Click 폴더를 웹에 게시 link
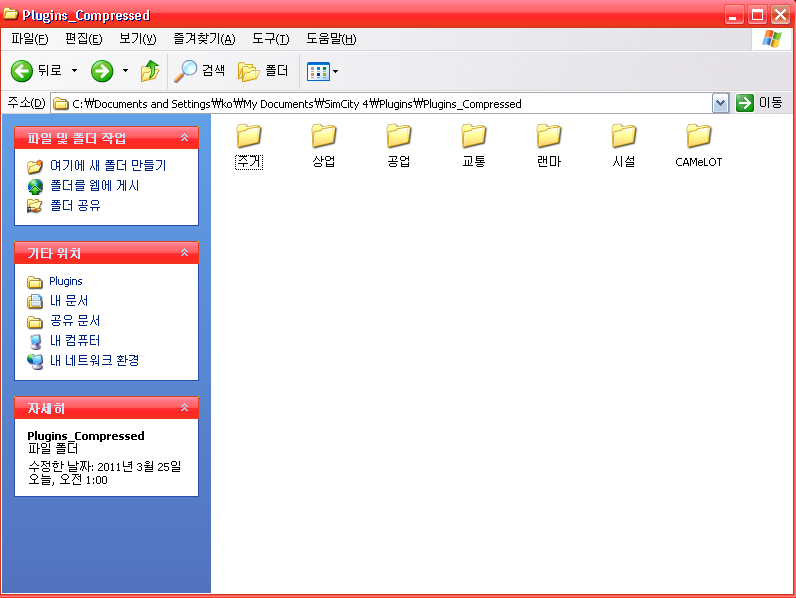Screen dimensions: 796x598 click(94, 186)
